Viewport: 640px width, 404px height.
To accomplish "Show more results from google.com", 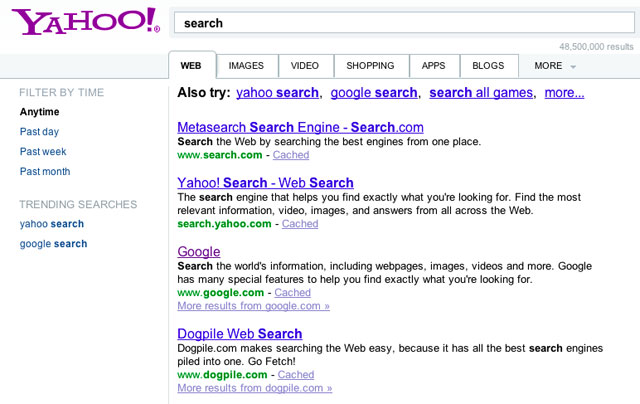I will point(253,306).
